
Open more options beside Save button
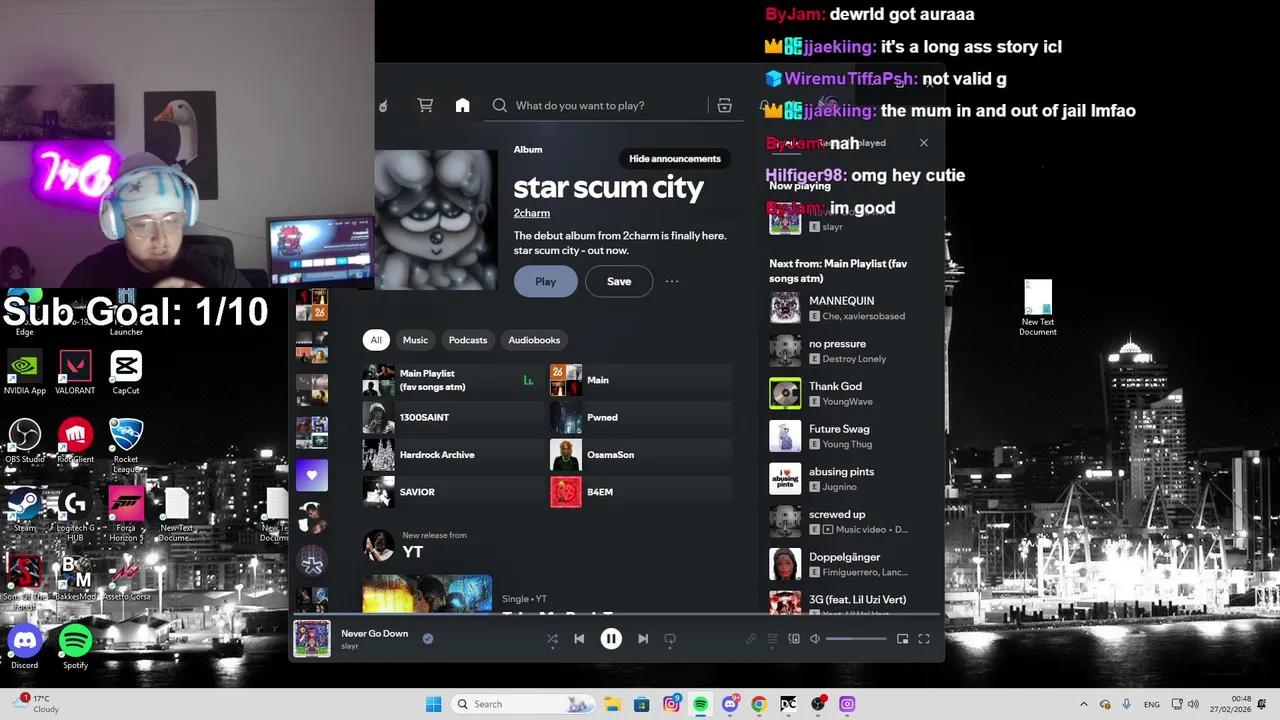672,282
